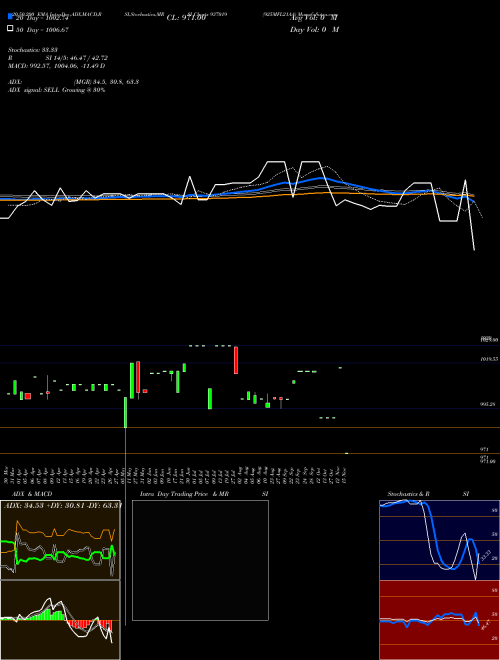Click the ADX: 34.53 +DY: 30.81 header
Image resolution: width=500 pixels, height=660 pixels.
(62, 506)
